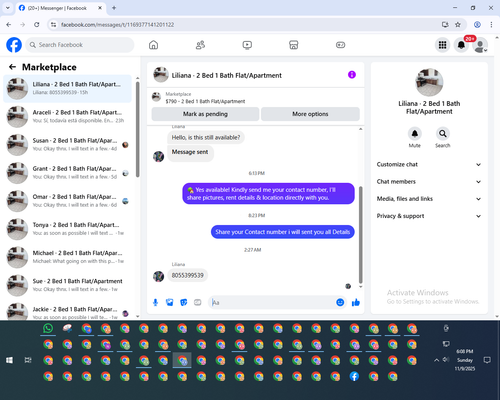
Task: Choose a sticker icon in composer
Action: pyautogui.click(x=184, y=302)
